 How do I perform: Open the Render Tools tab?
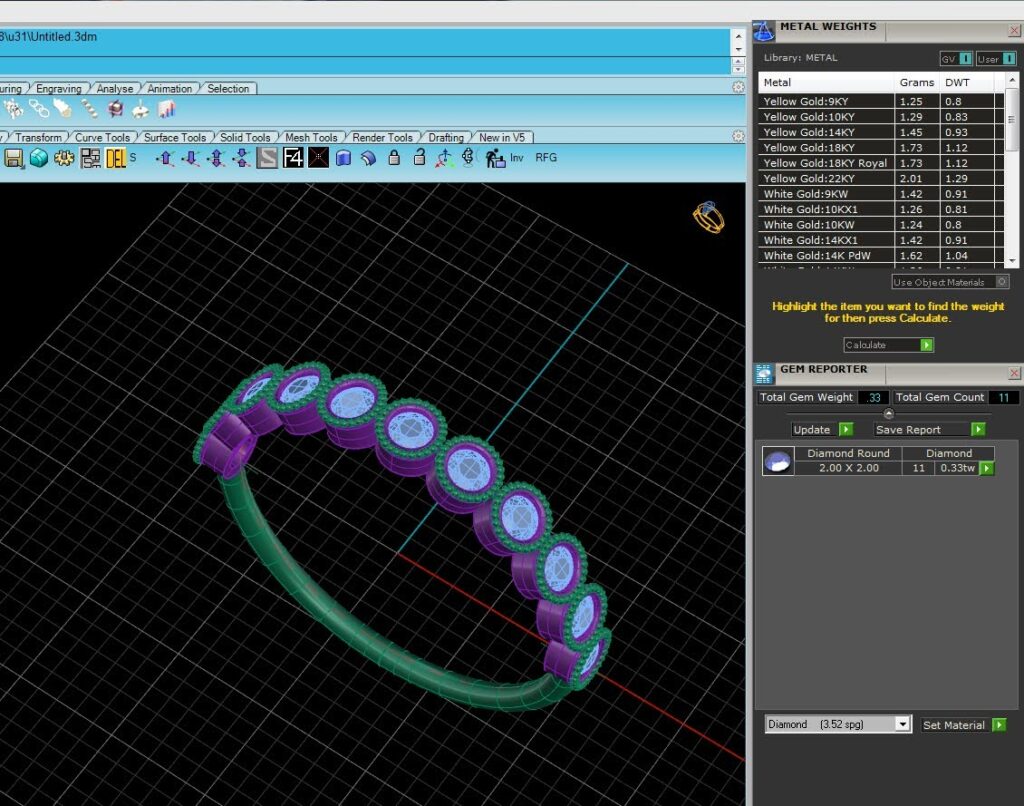(382, 138)
